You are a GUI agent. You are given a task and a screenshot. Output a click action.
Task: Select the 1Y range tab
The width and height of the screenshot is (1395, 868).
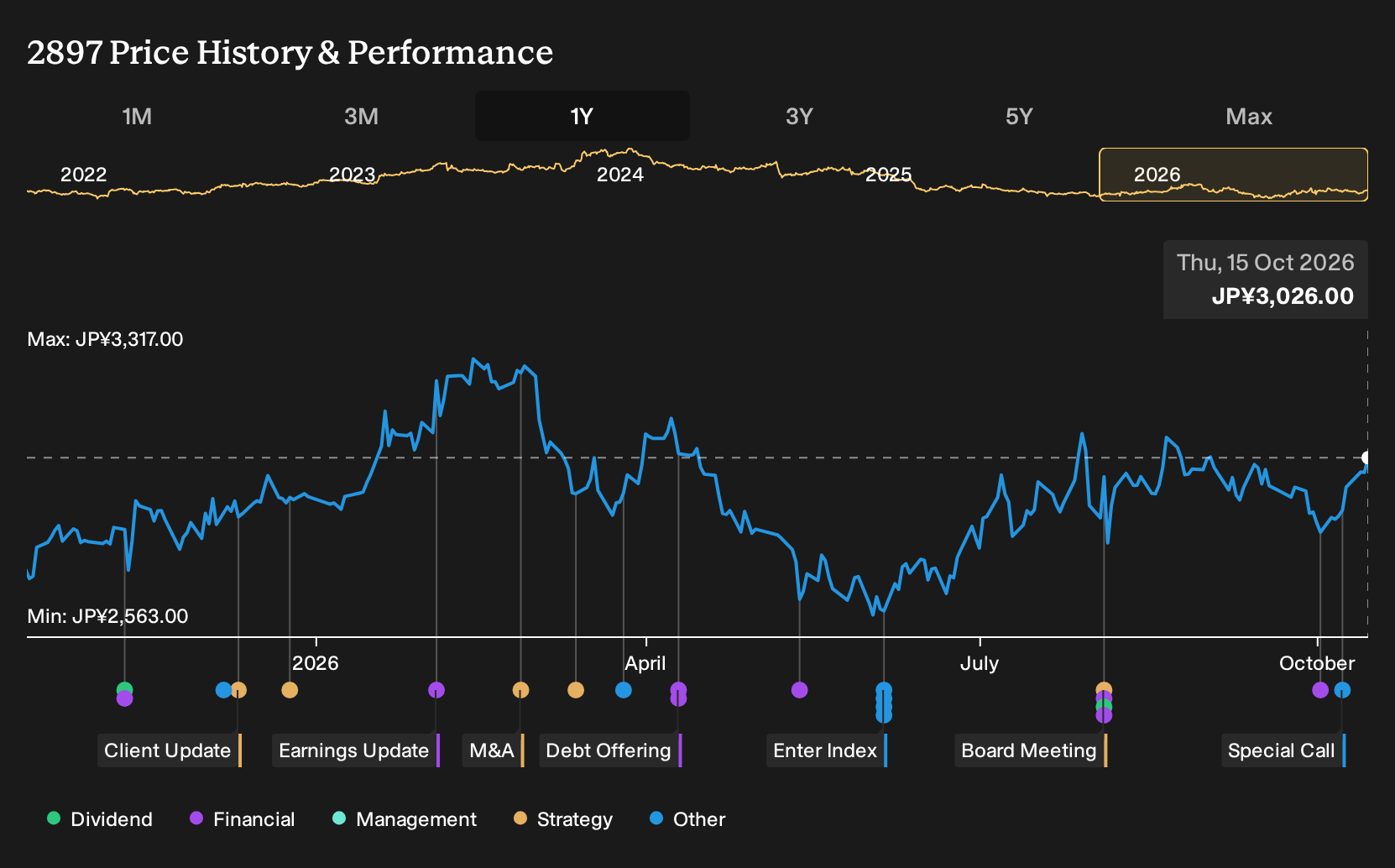(x=582, y=116)
